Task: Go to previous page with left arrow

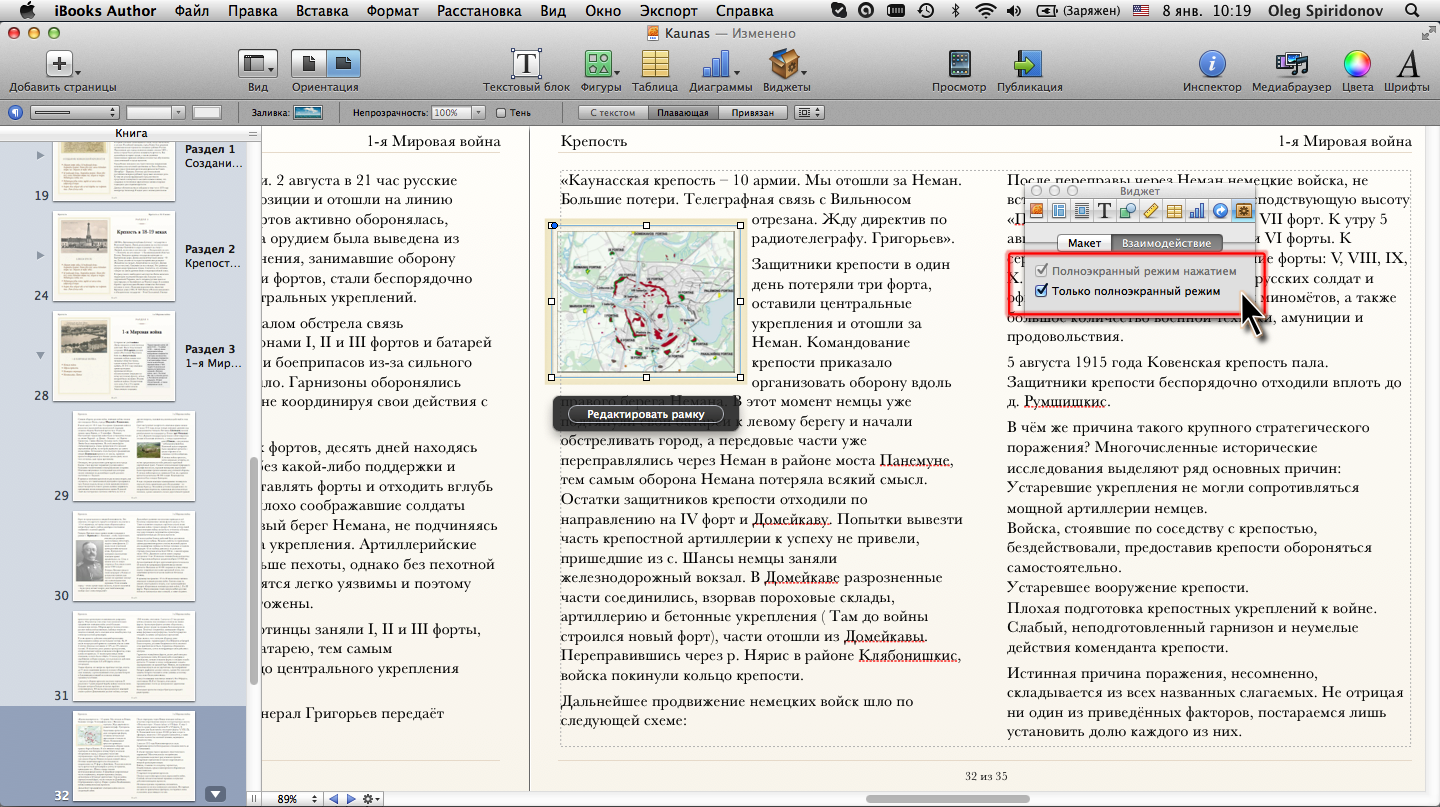Action: click(335, 799)
